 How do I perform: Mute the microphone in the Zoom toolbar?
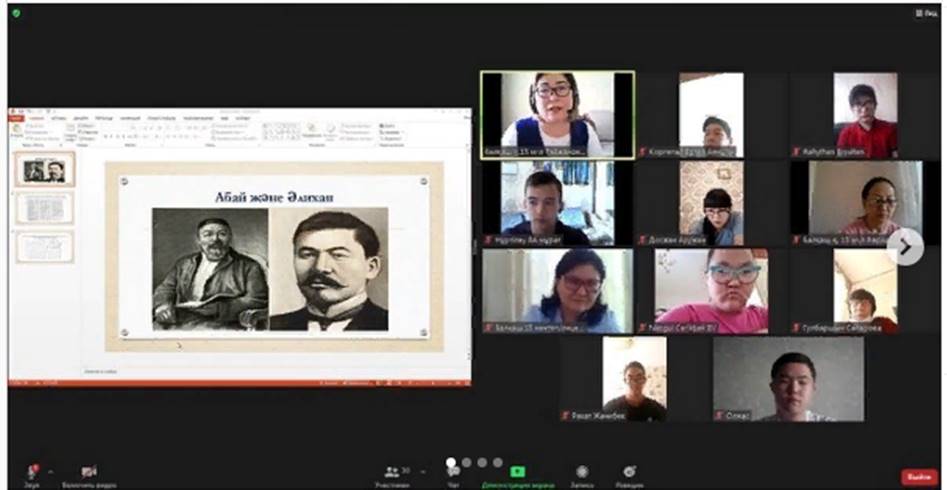coord(34,470)
